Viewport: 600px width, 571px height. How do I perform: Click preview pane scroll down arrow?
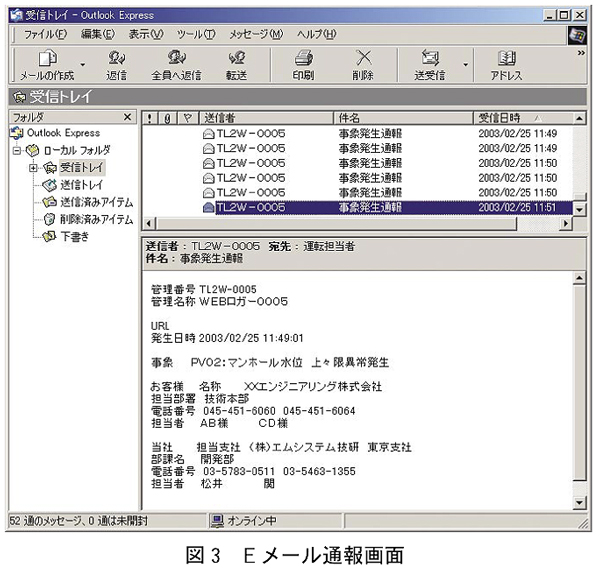pyautogui.click(x=580, y=503)
